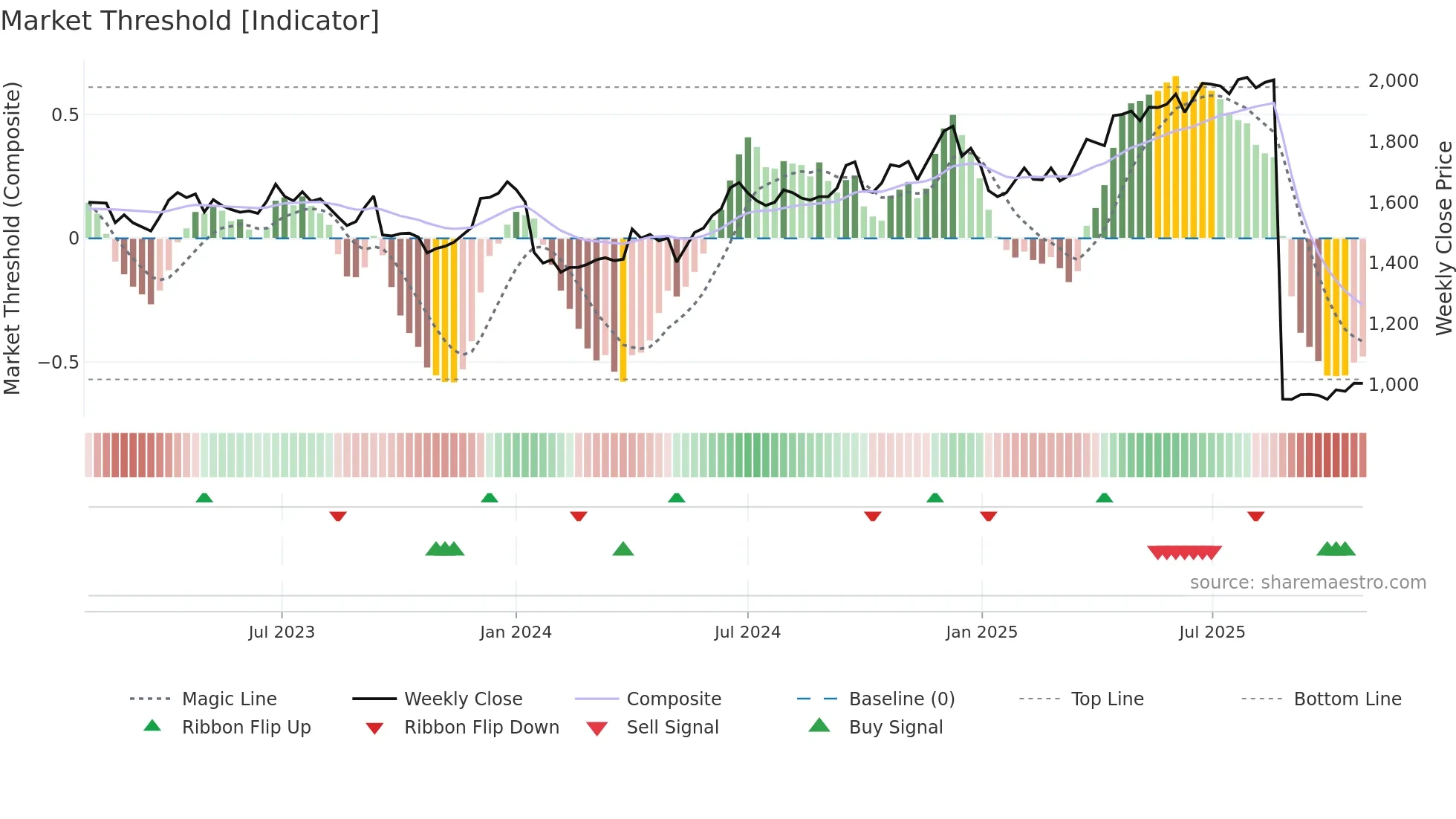Toggle the Top Line legend entry
This screenshot has height=819, width=1456.
click(x=1107, y=699)
